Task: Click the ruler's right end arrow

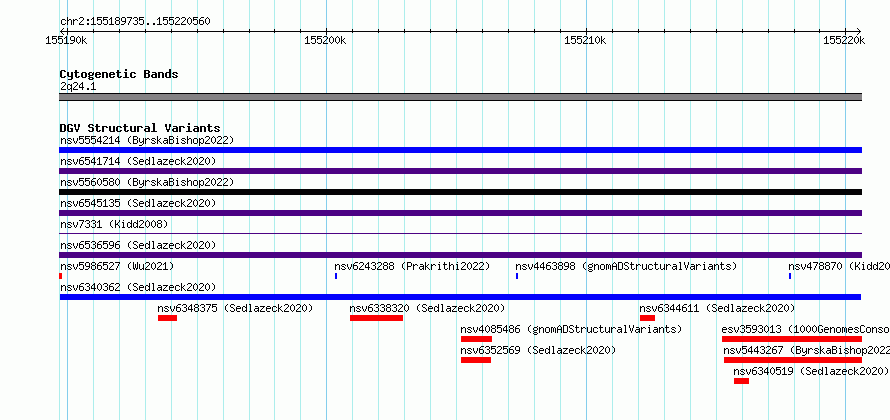Action: (859, 31)
